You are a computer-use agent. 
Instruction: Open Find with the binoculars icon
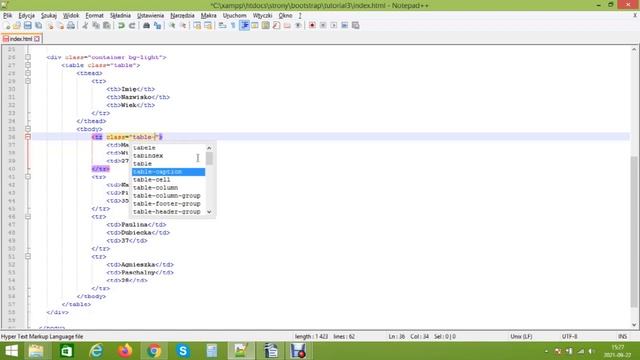(x=146, y=25)
